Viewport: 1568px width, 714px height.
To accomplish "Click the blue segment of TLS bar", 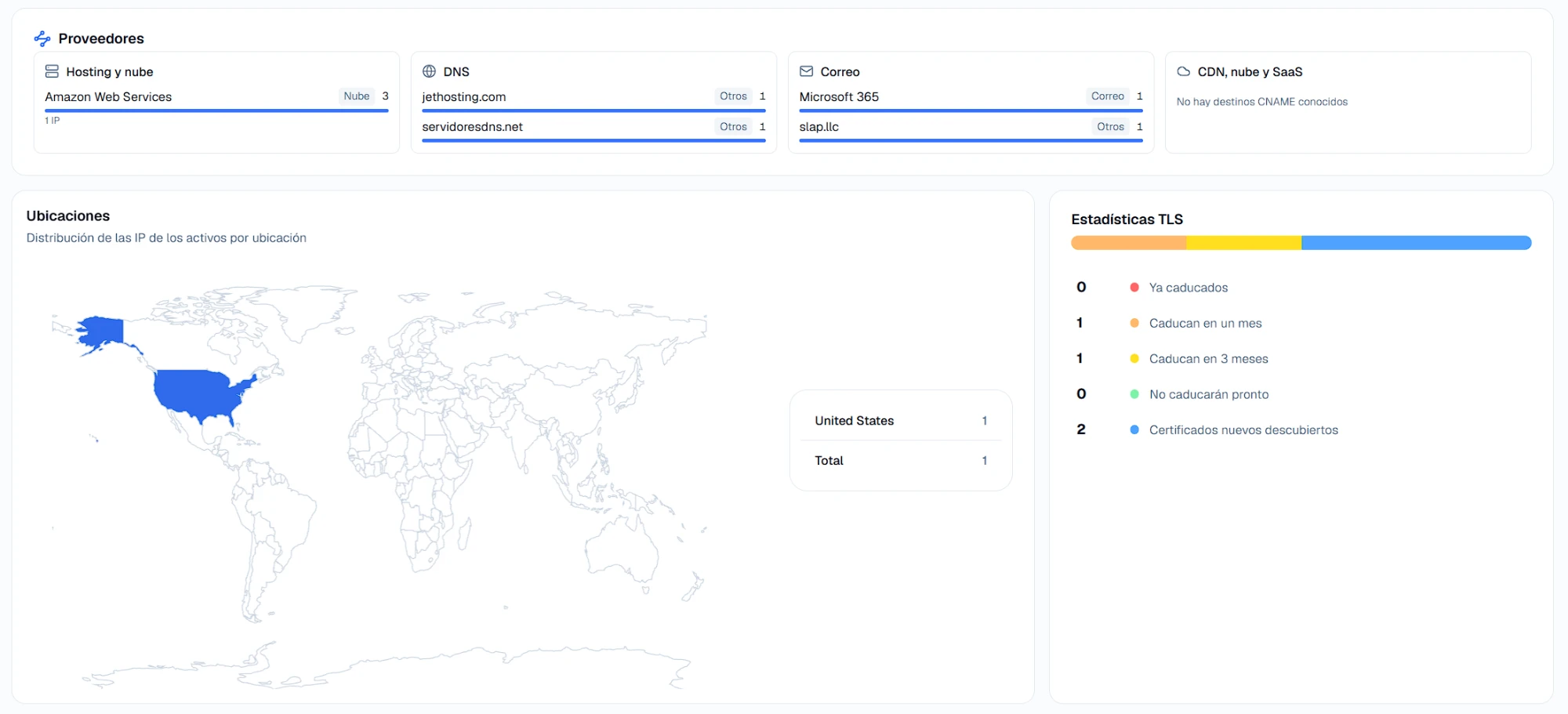I will (1417, 243).
